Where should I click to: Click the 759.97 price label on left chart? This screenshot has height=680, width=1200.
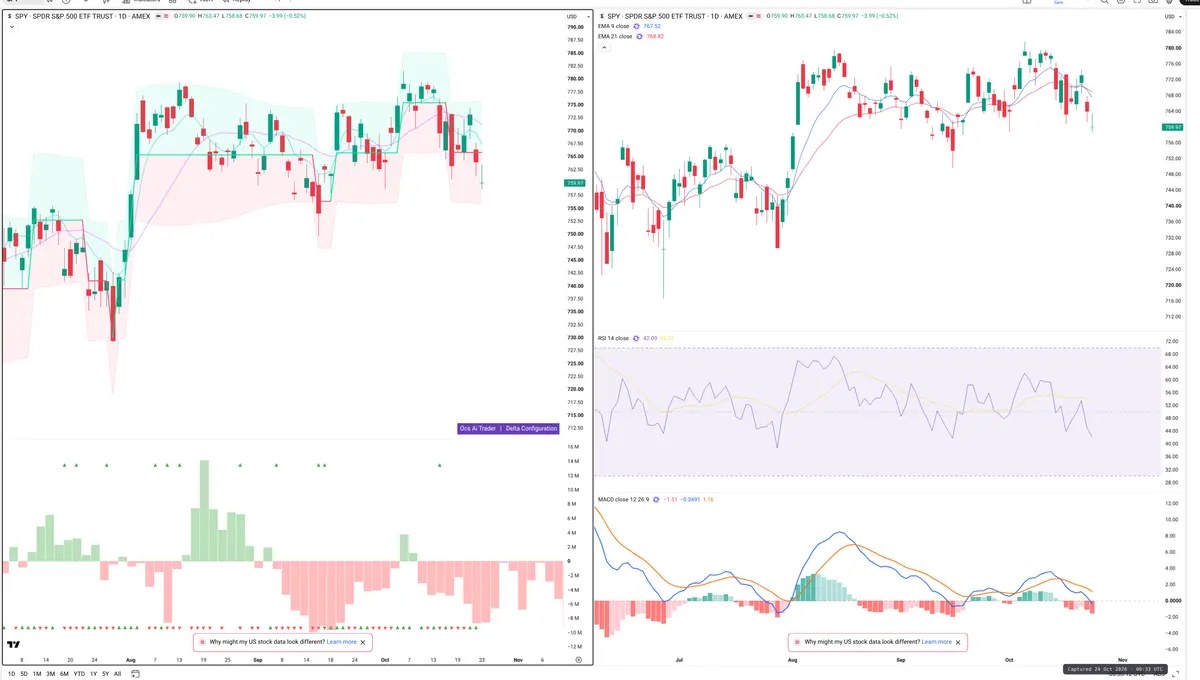pyautogui.click(x=575, y=183)
